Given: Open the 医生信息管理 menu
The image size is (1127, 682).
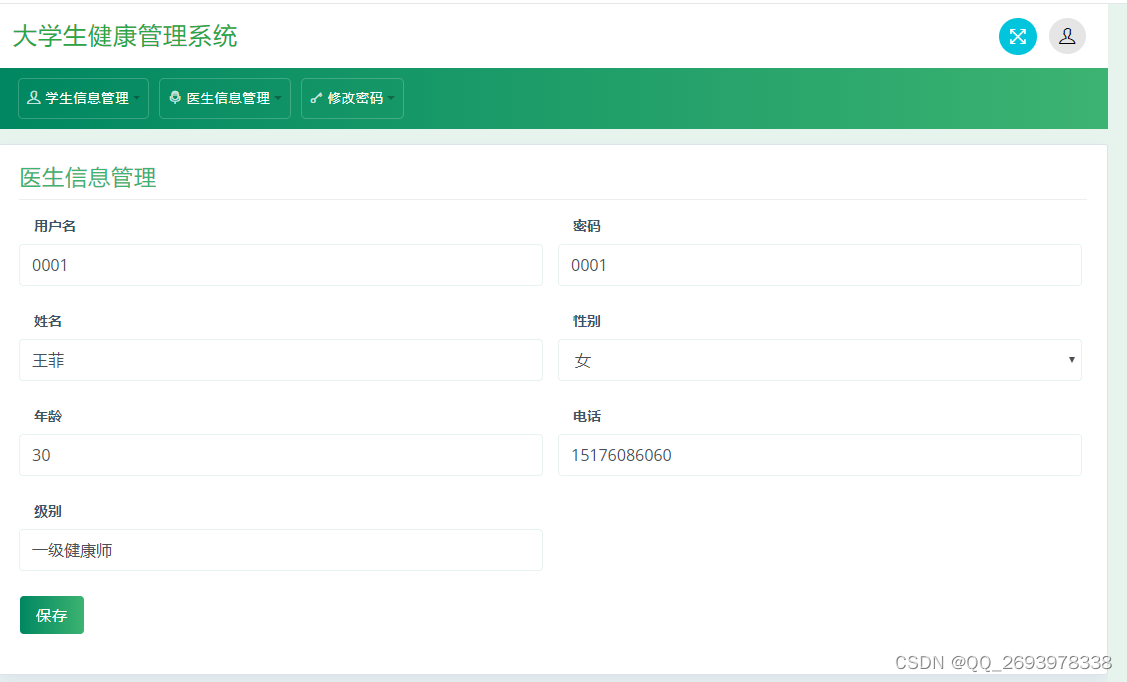Looking at the screenshot, I should coord(224,98).
